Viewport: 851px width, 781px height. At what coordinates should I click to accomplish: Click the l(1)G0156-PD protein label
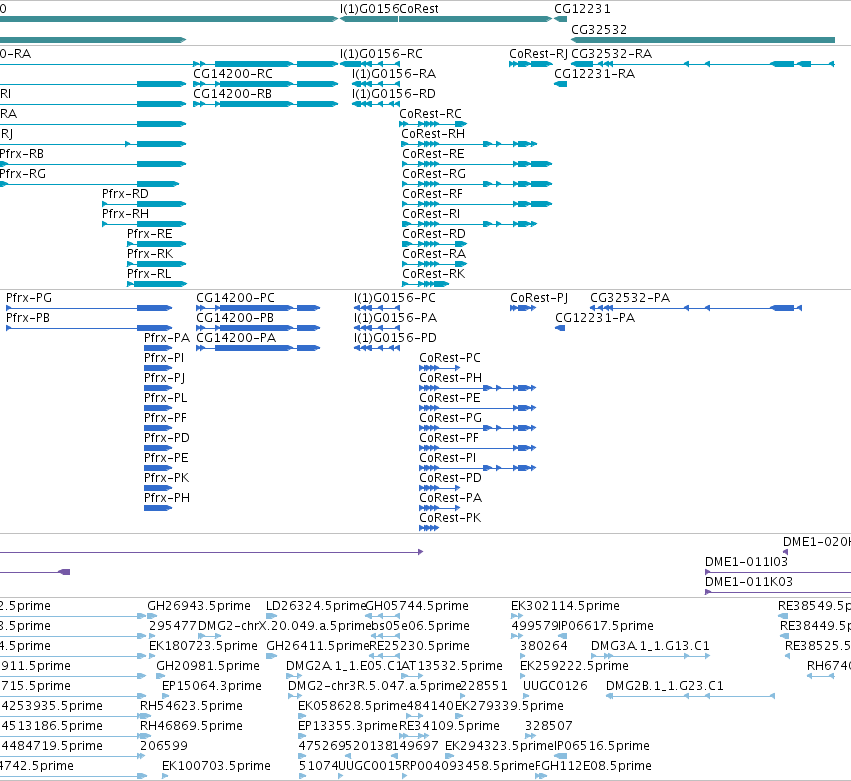395,338
